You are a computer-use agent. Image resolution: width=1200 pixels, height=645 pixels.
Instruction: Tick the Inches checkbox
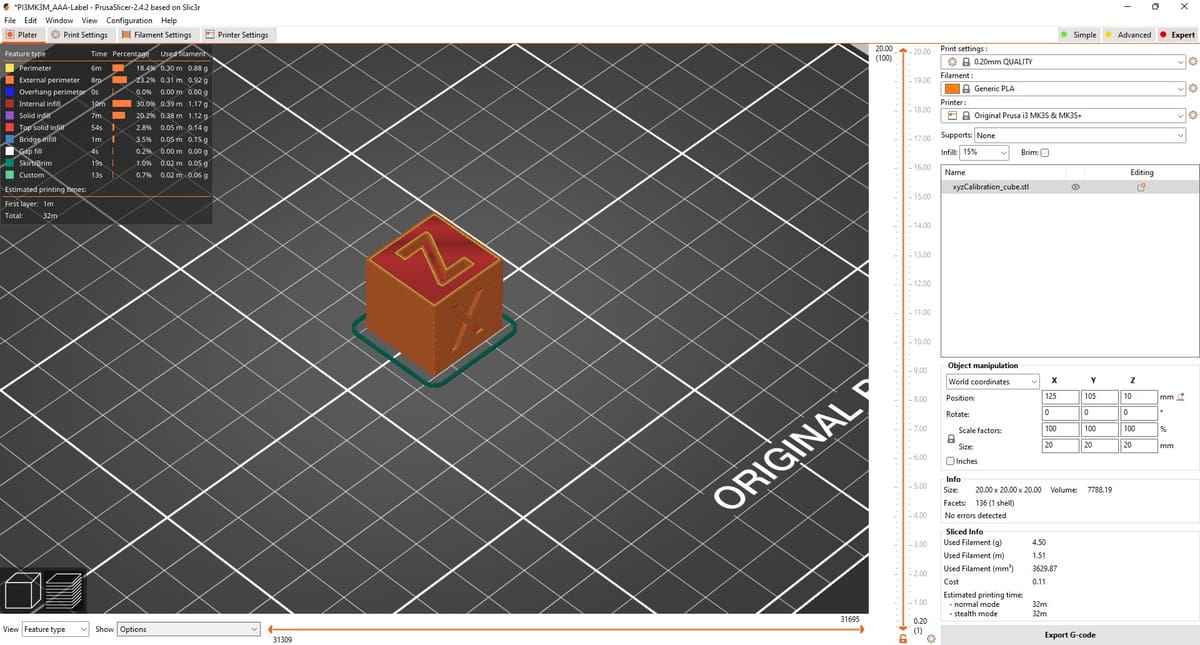click(x=950, y=461)
